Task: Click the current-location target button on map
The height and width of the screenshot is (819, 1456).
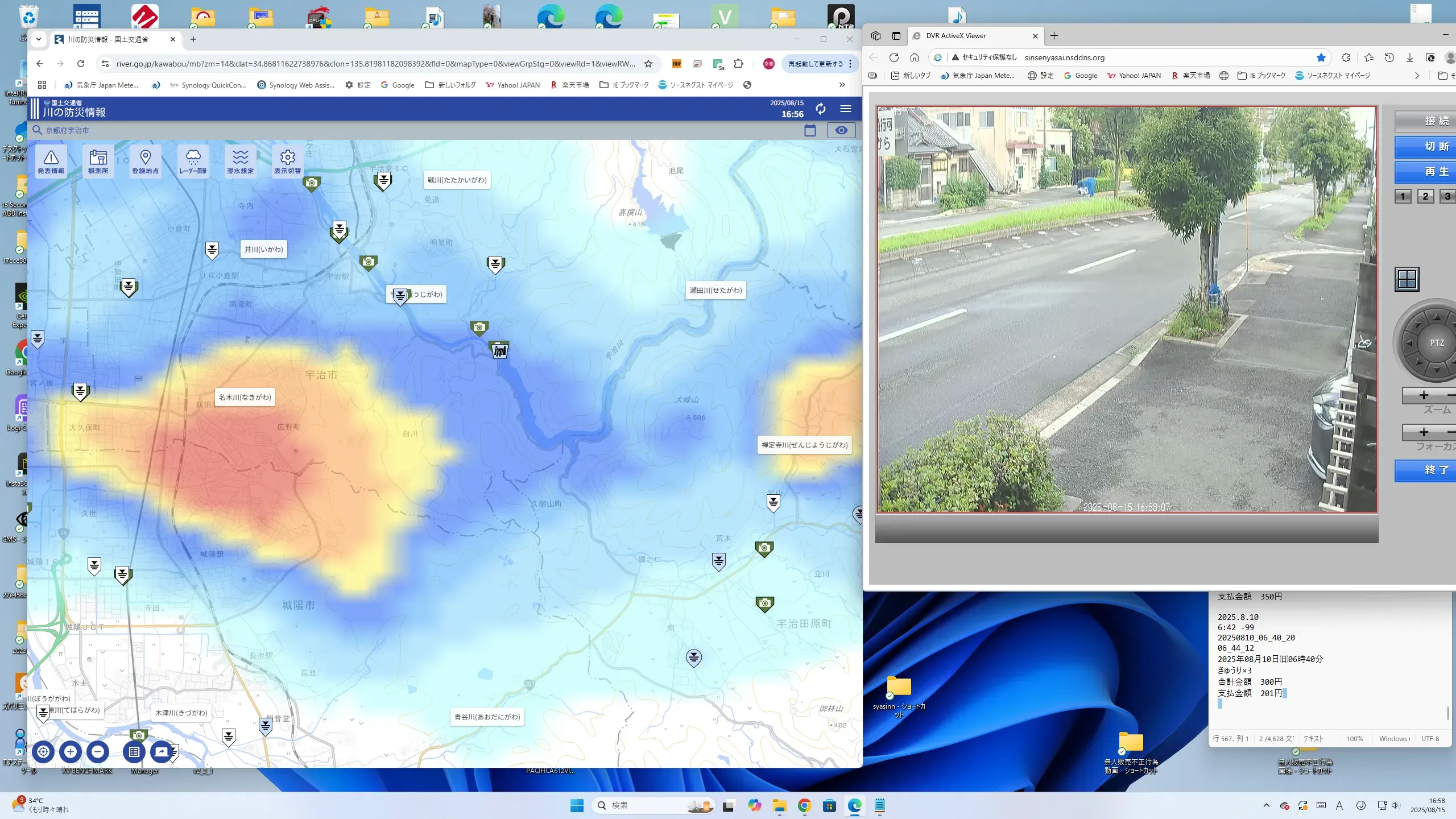Action: tap(43, 752)
